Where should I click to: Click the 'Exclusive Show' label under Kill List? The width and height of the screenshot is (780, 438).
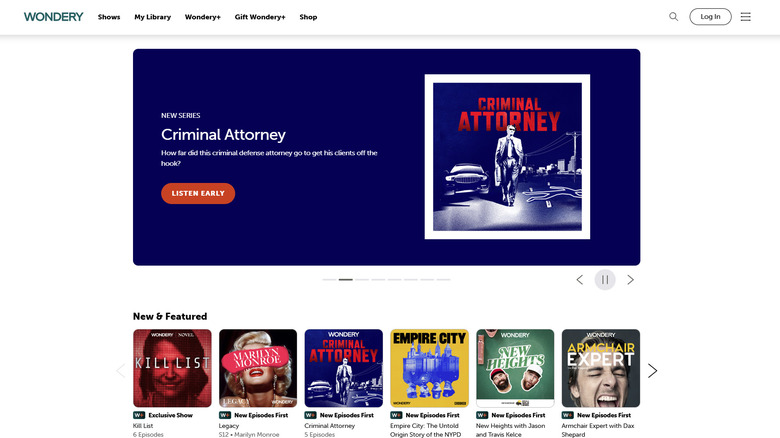click(x=170, y=415)
